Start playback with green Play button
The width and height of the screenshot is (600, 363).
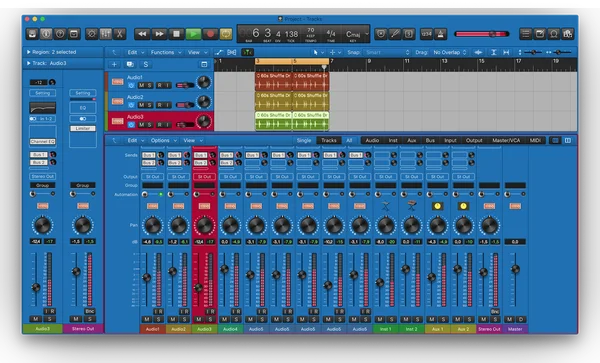(193, 34)
